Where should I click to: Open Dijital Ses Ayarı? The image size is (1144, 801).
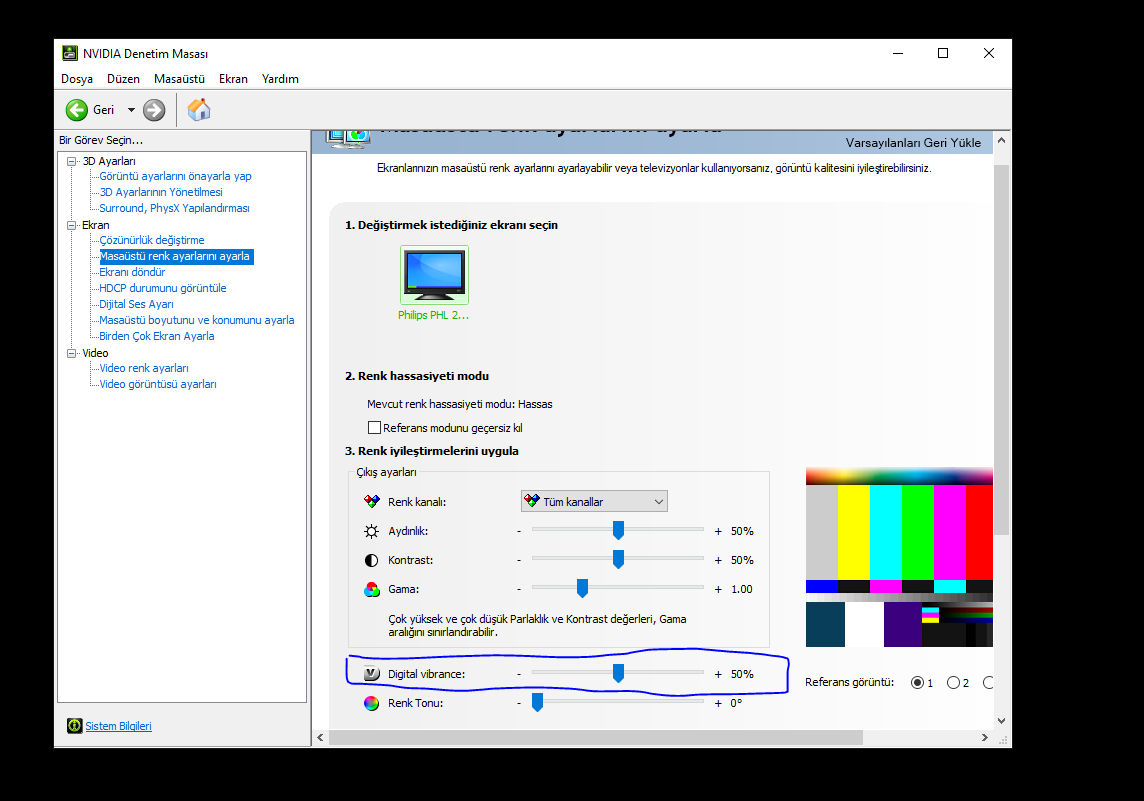tap(136, 304)
